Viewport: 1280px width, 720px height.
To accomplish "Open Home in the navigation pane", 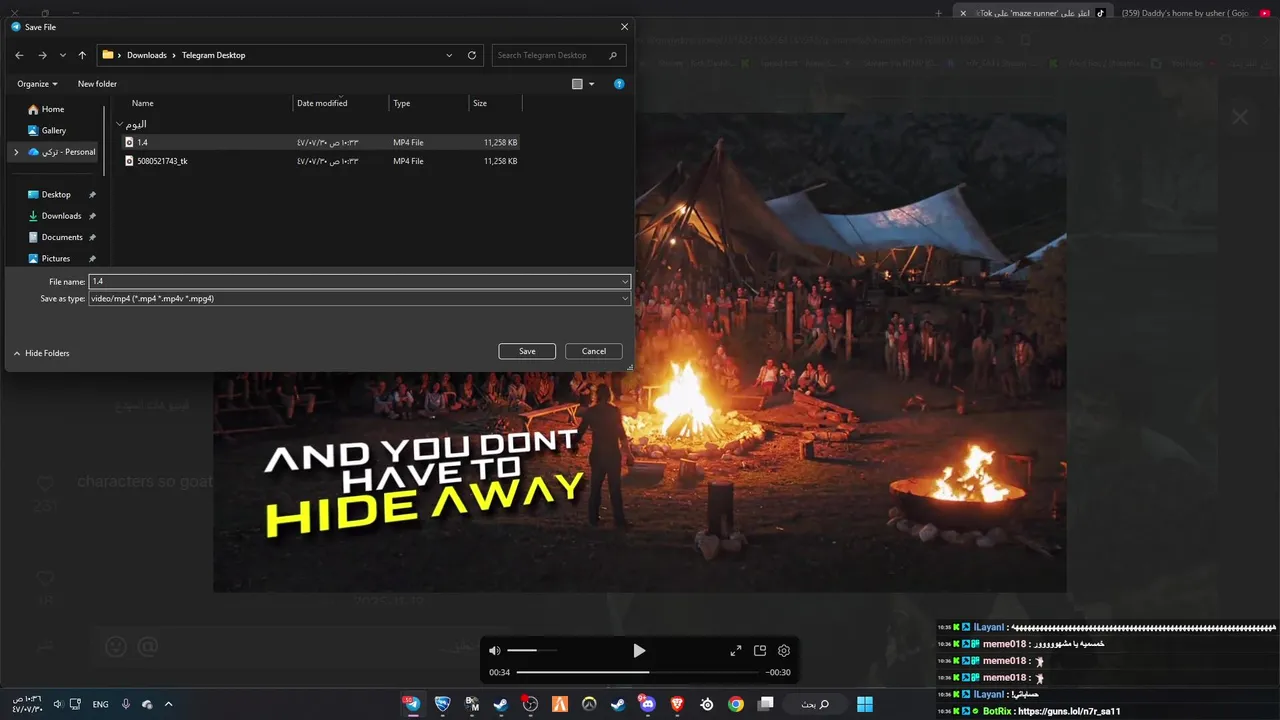I will pos(53,109).
